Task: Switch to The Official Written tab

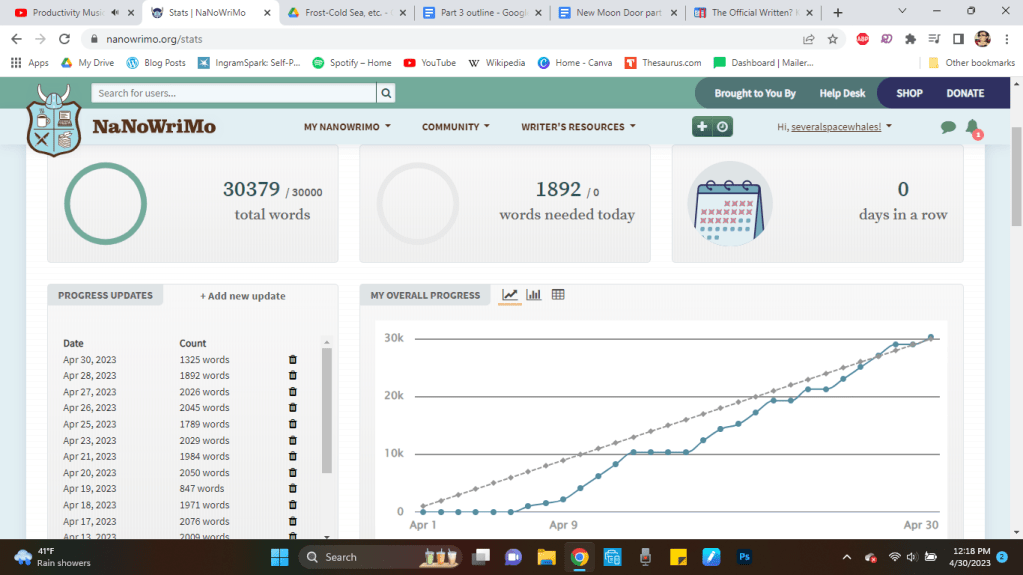Action: (x=754, y=12)
